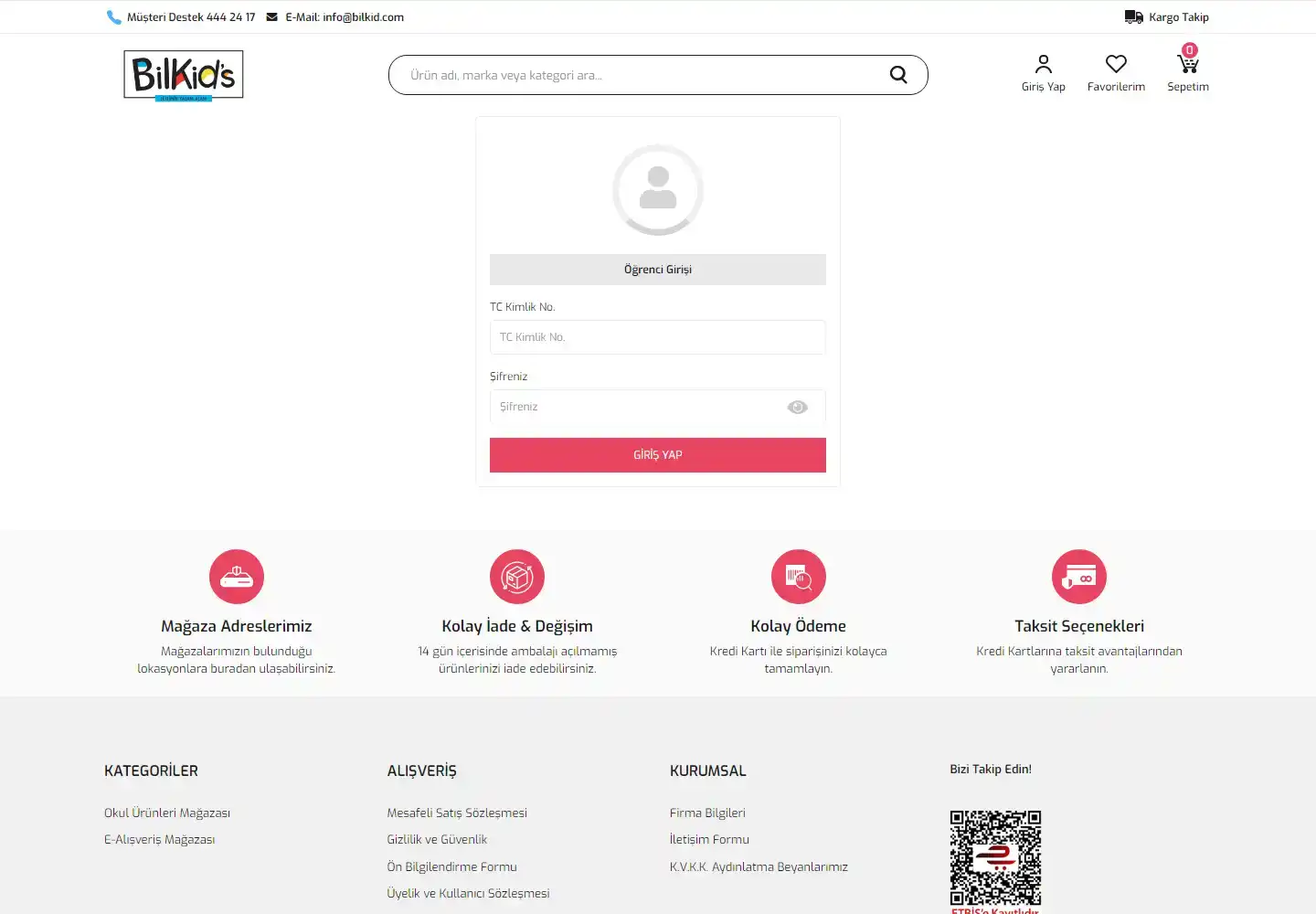Open Üyelik ve Kullanıcı Sözleşmesi link

click(468, 893)
